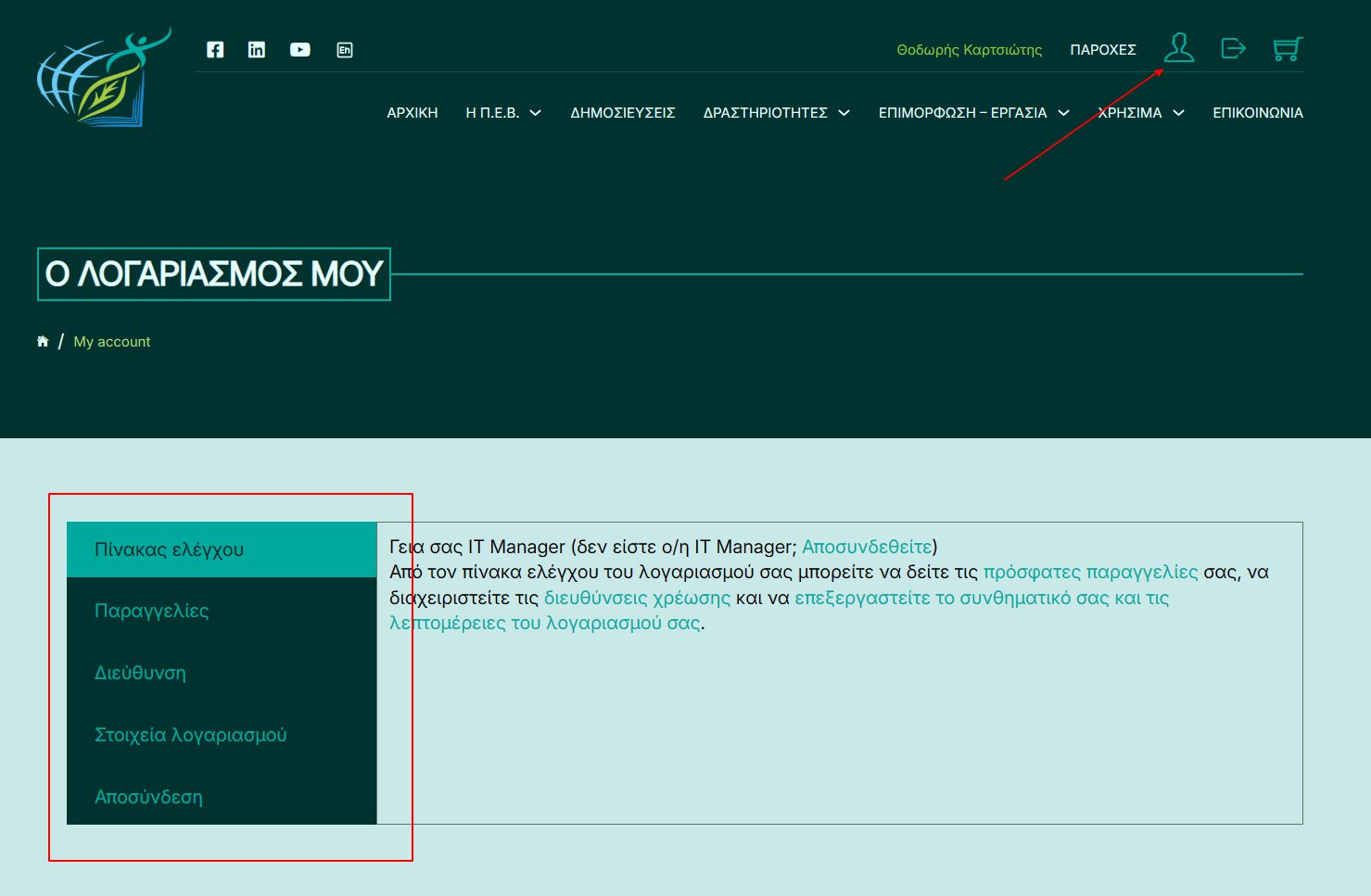Open the YouTube channel icon
The image size is (1371, 896).
pyautogui.click(x=299, y=50)
